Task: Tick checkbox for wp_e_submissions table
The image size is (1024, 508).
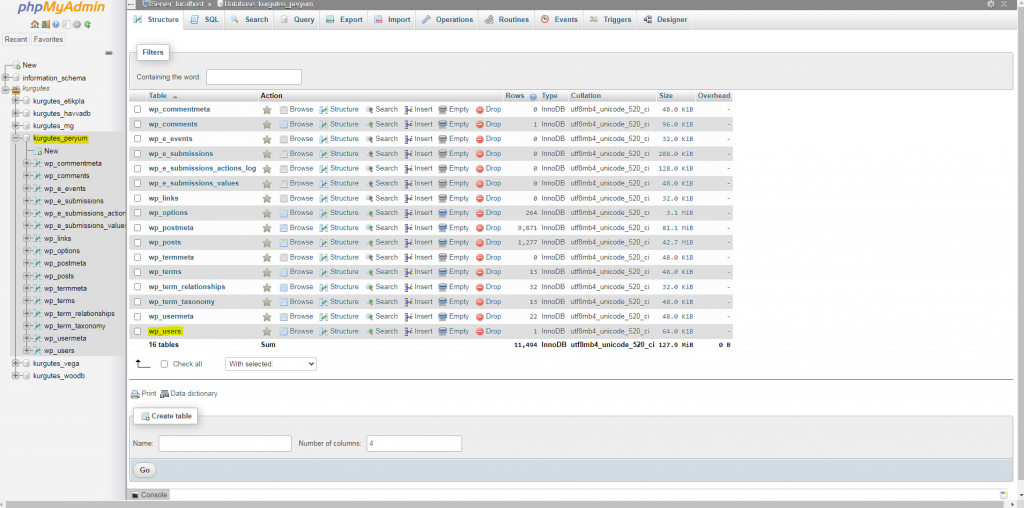Action: pos(137,154)
